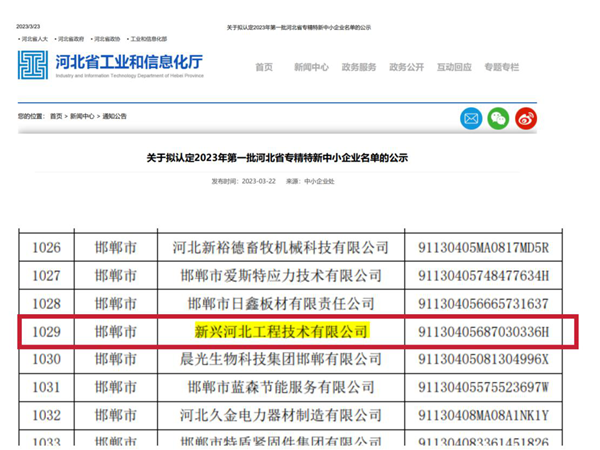Image resolution: width=600 pixels, height=450 pixels.
Task: Select row number cell 1026
Action: coord(46,248)
